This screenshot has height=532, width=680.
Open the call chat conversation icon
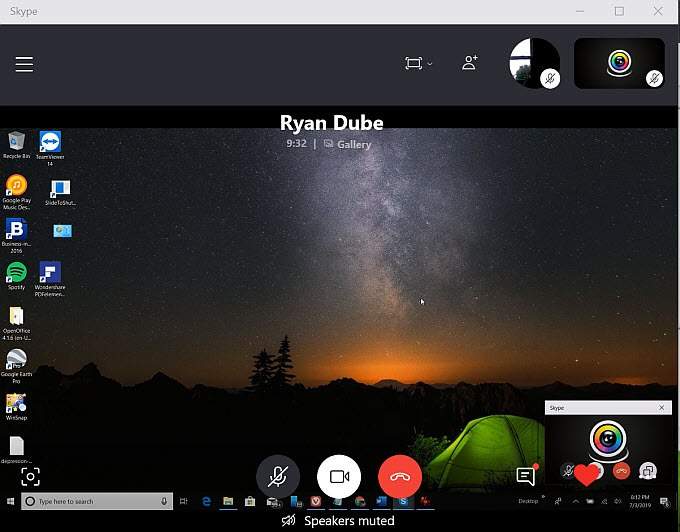(526, 476)
